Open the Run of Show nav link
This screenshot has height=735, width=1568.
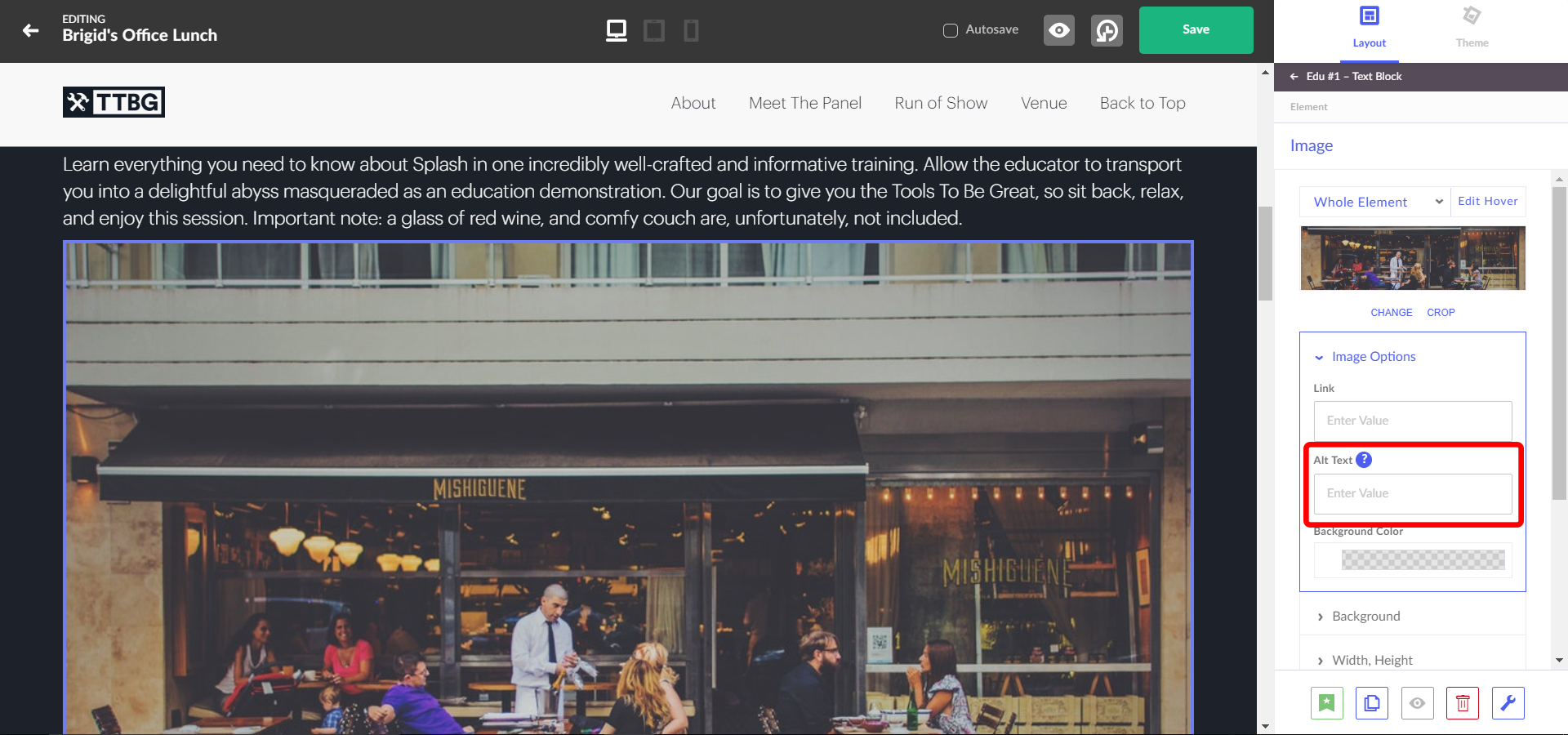tap(941, 103)
